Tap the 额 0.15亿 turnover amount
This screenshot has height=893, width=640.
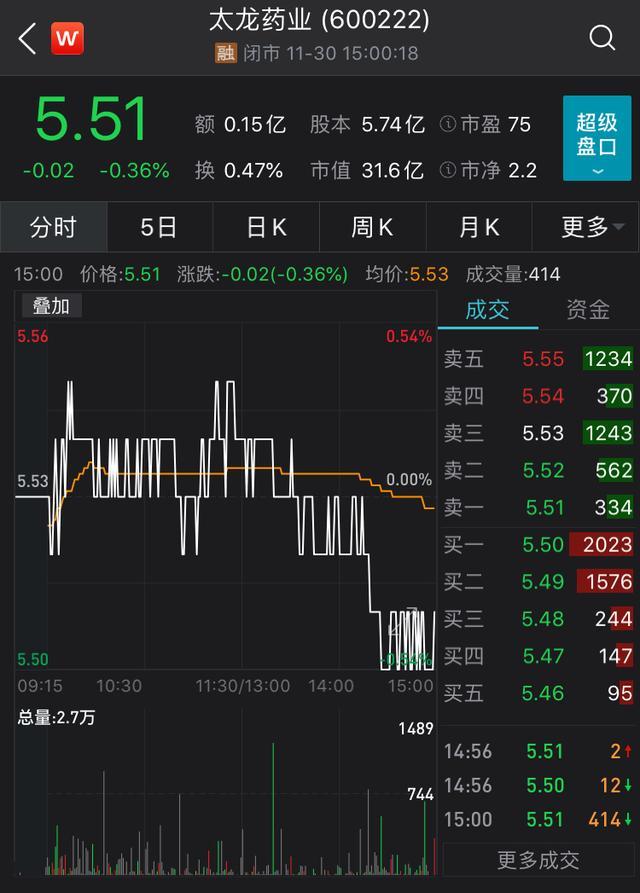pyautogui.click(x=240, y=124)
